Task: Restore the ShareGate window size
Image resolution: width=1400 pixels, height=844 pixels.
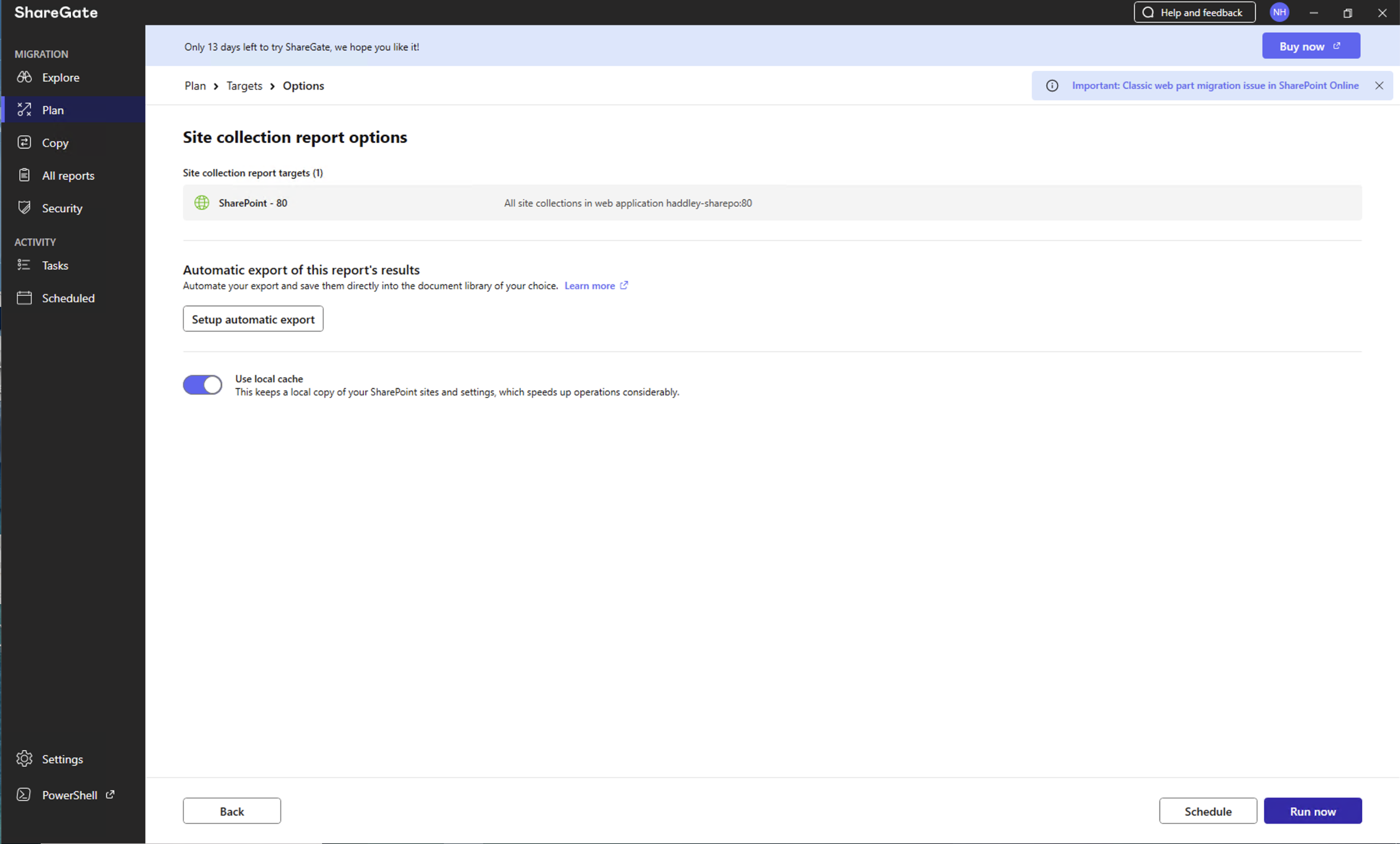Action: (1348, 12)
